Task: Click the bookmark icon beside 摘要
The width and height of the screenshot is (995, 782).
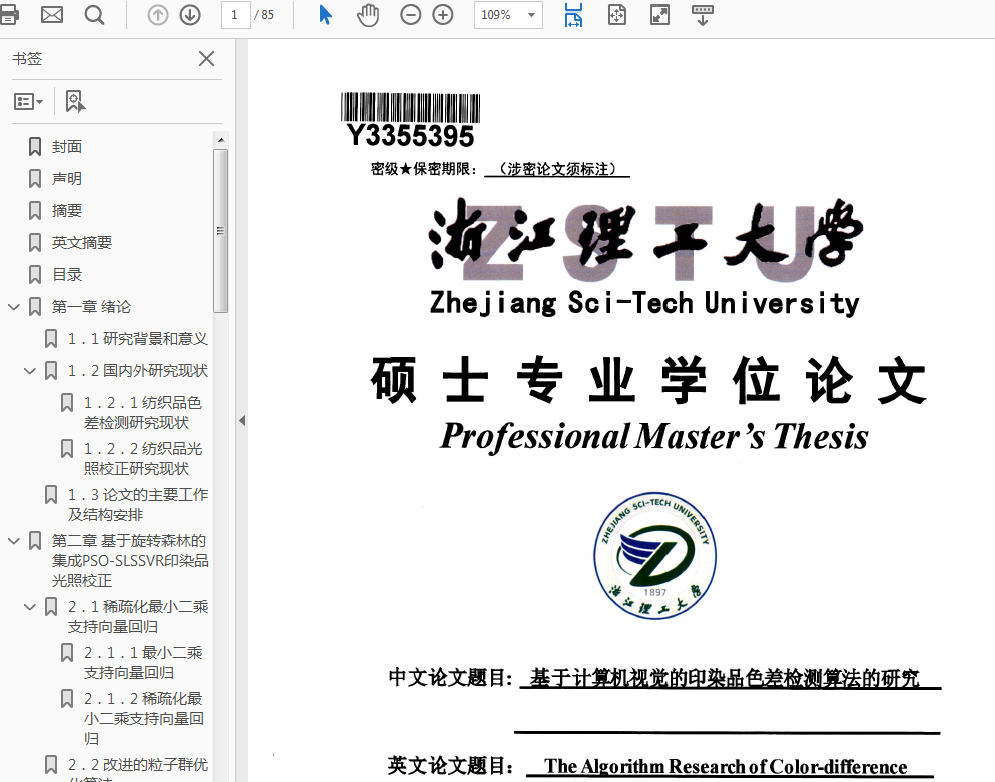Action: 35,211
